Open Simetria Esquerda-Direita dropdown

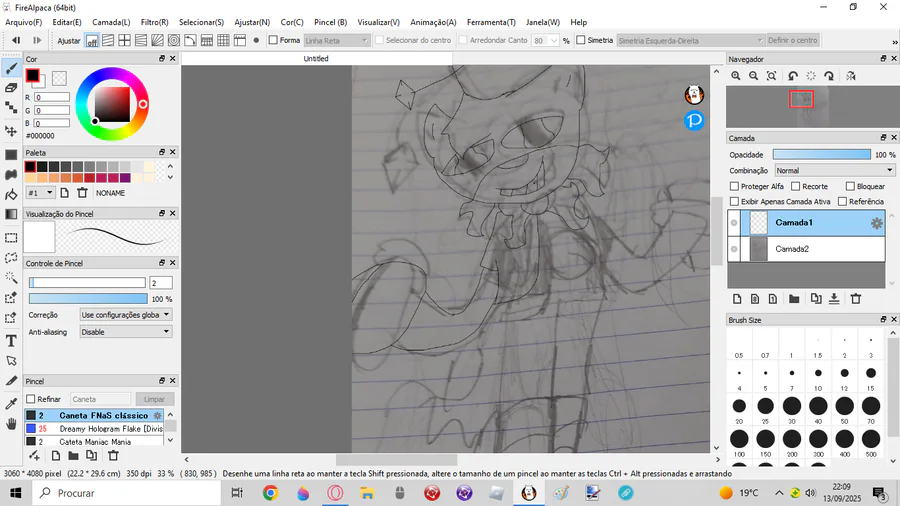[x=690, y=41]
